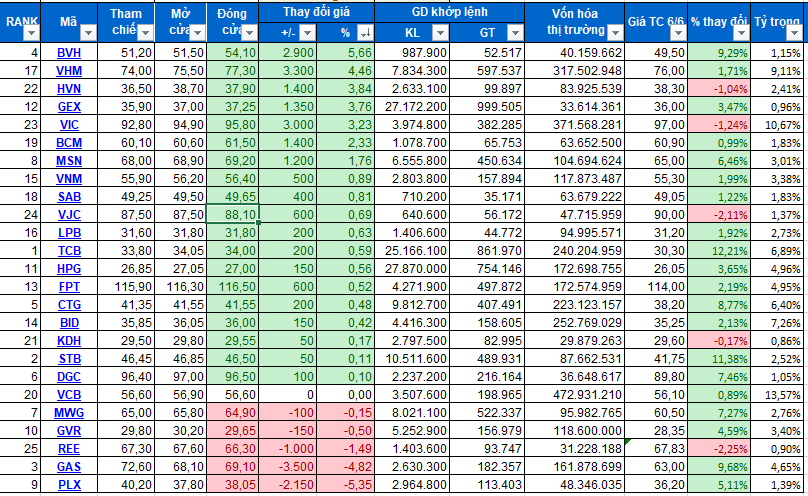Screen dimensions: 808x496
Task: Open the DGC ticker link
Action: [69, 377]
